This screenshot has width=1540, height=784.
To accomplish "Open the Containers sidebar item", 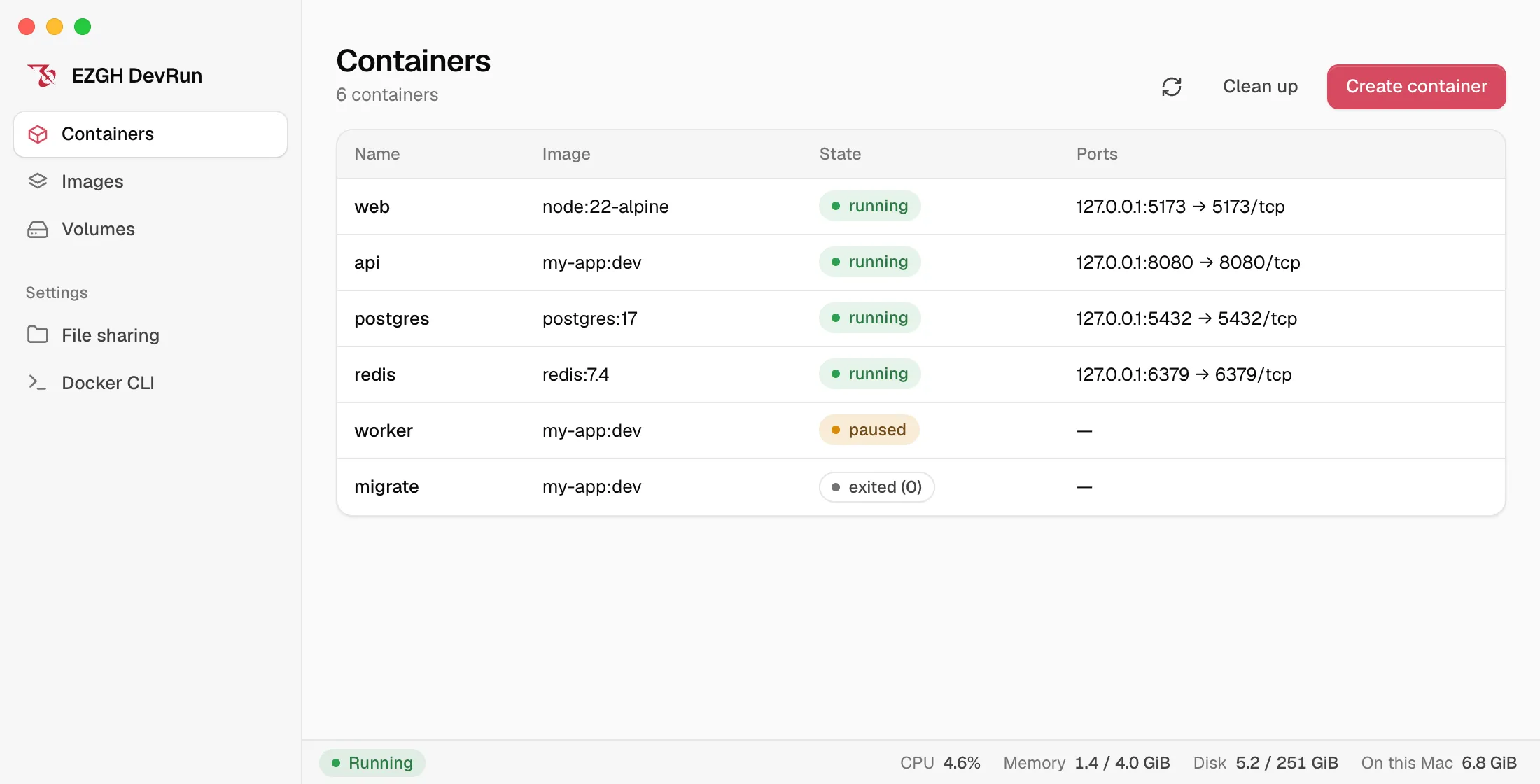I will click(x=150, y=134).
